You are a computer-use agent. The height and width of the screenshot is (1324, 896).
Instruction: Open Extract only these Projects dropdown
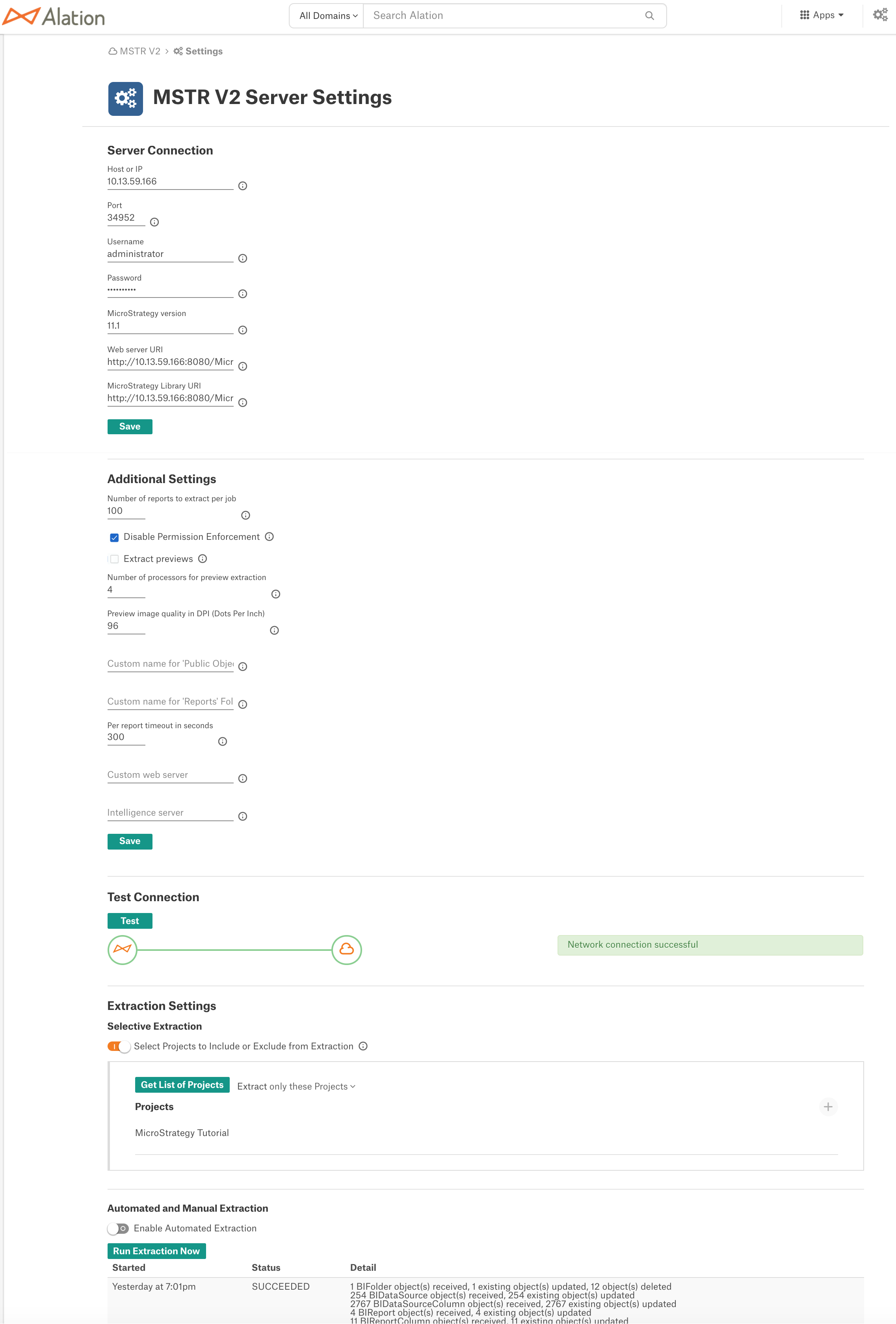(296, 1086)
